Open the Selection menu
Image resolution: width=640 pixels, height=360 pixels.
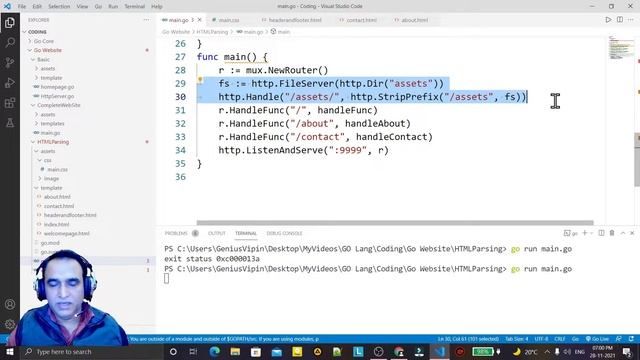click(59, 6)
